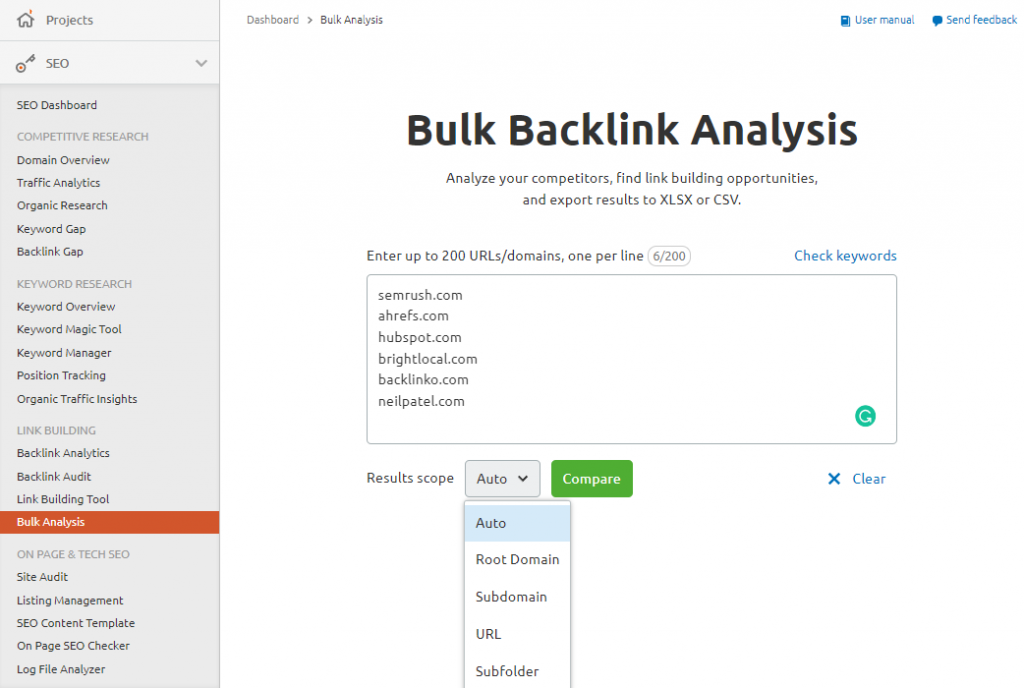Select Subfolder option
This screenshot has width=1024, height=688.
pyautogui.click(x=517, y=671)
